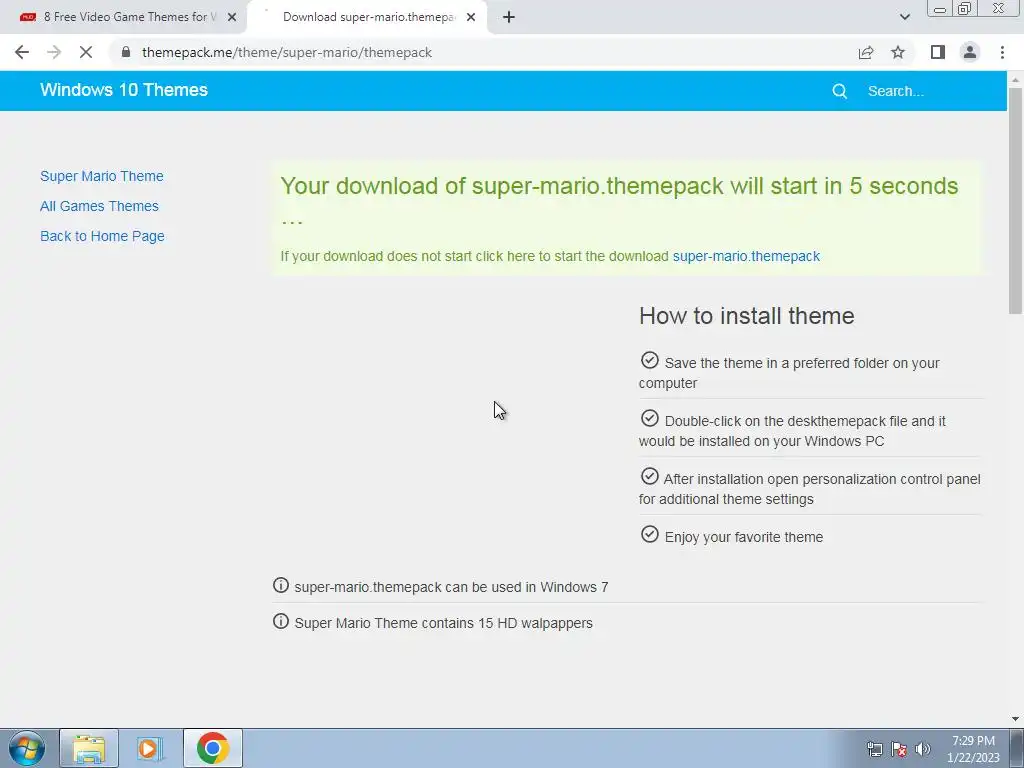The image size is (1024, 768).
Task: Open the Chrome profile menu
Action: [970, 52]
